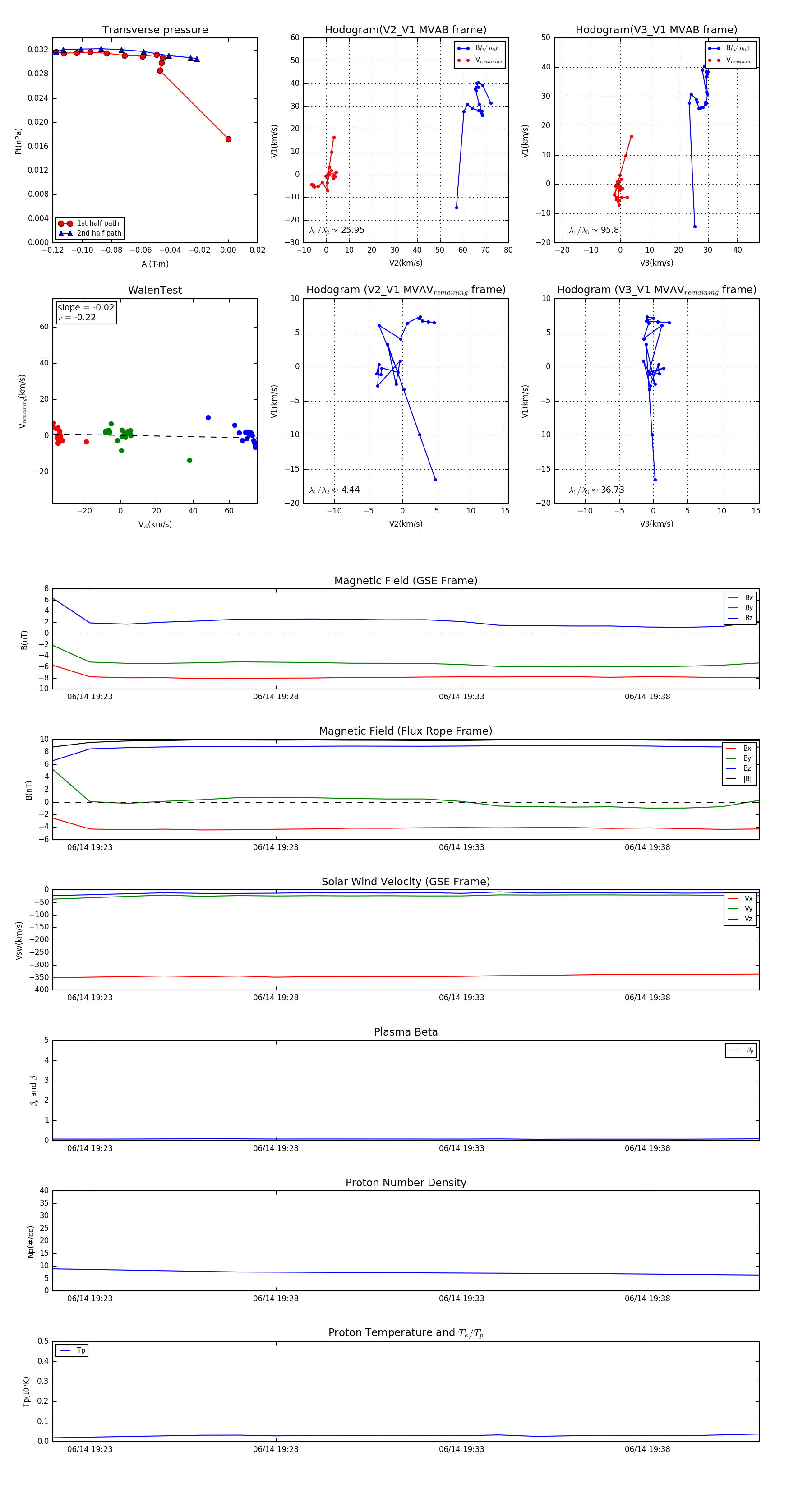Click the 'Vx' legend entry
This screenshot has height=1489, width=812.
[740, 899]
